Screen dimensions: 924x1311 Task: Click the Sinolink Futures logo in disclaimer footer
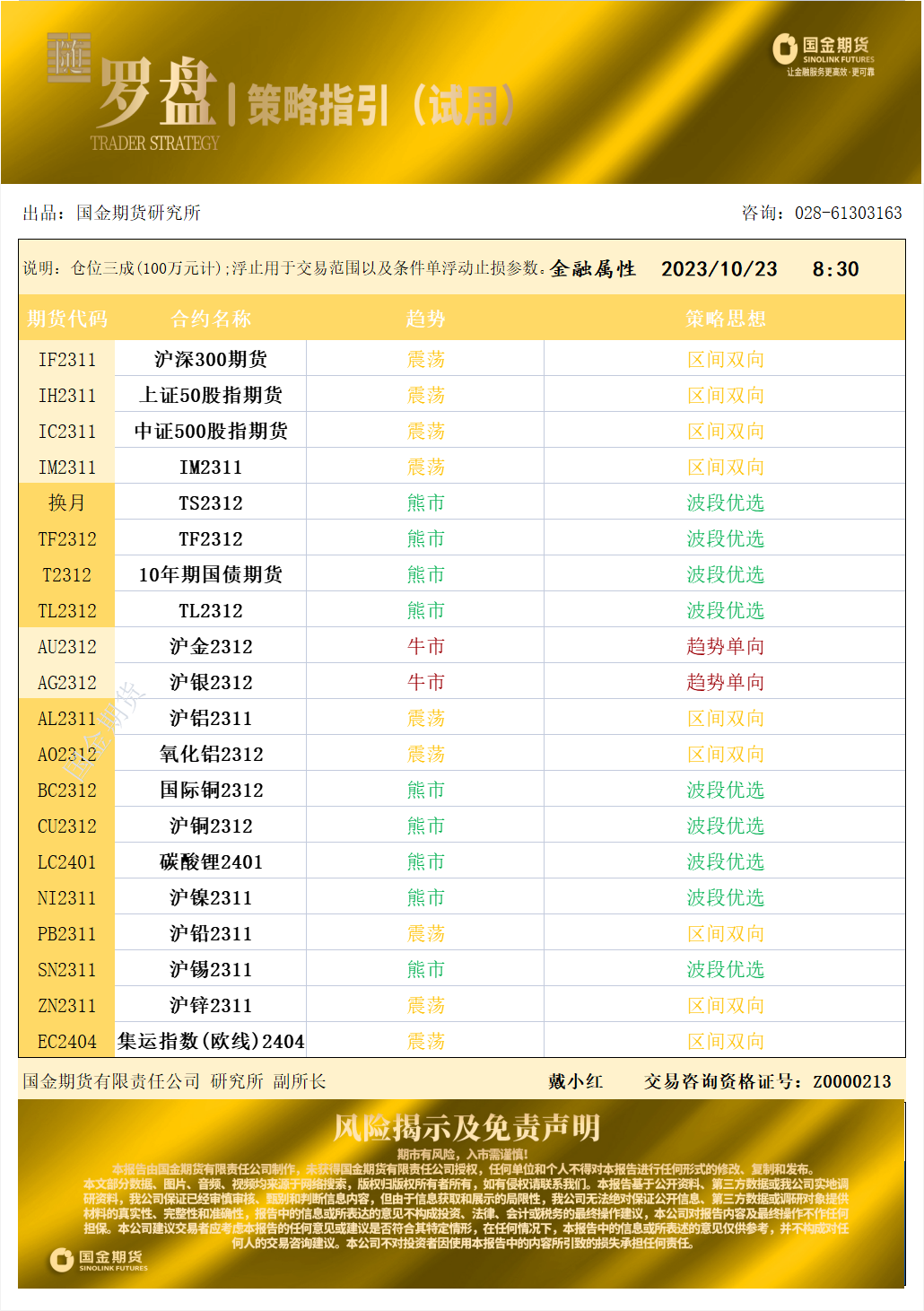tap(99, 1260)
